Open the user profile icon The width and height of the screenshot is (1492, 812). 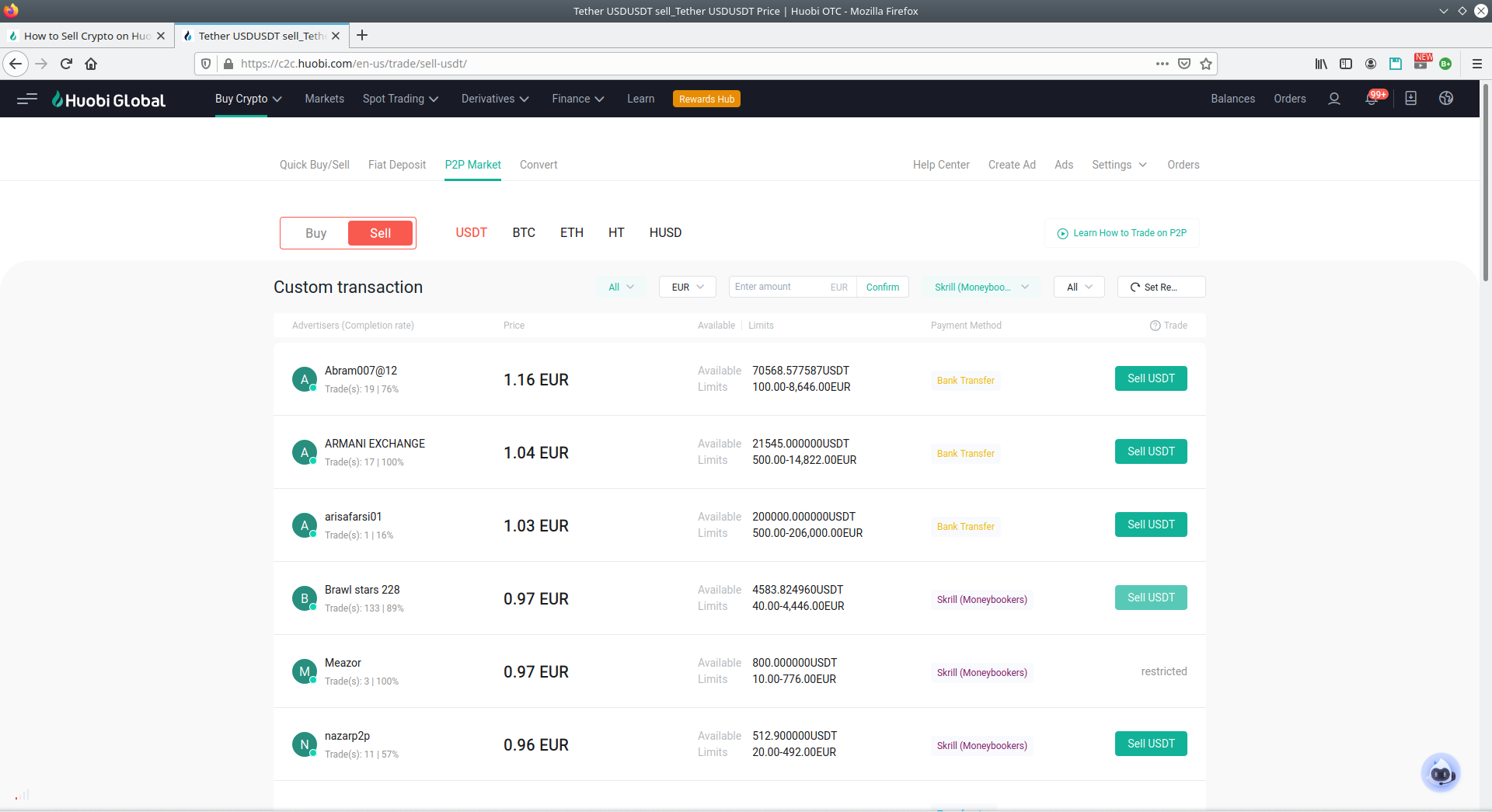coord(1334,99)
